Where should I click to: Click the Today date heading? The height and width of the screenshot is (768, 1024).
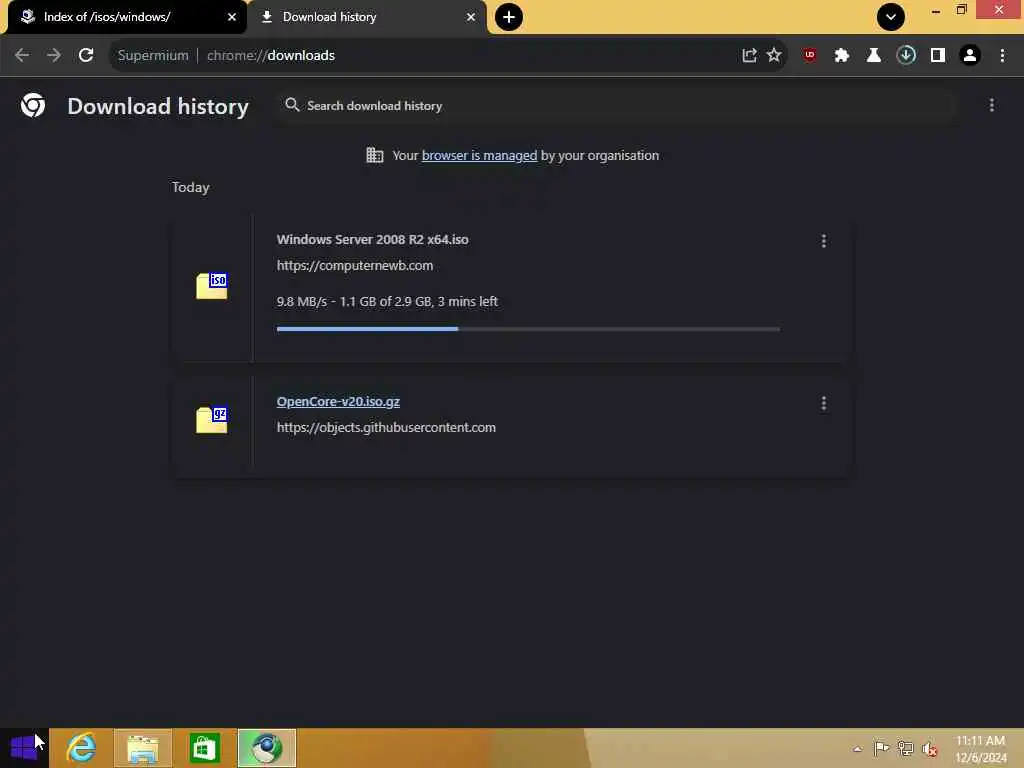(191, 187)
